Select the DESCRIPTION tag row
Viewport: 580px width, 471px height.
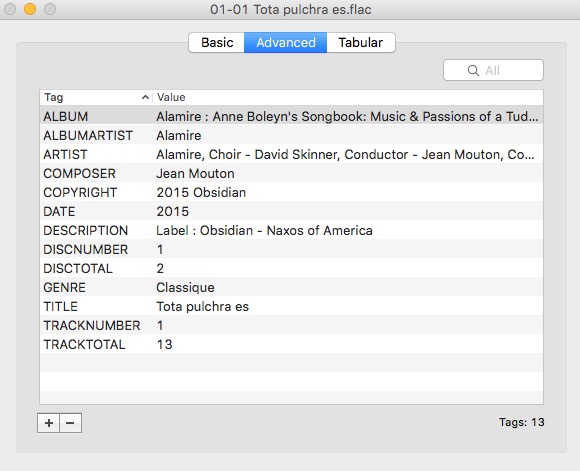point(291,231)
